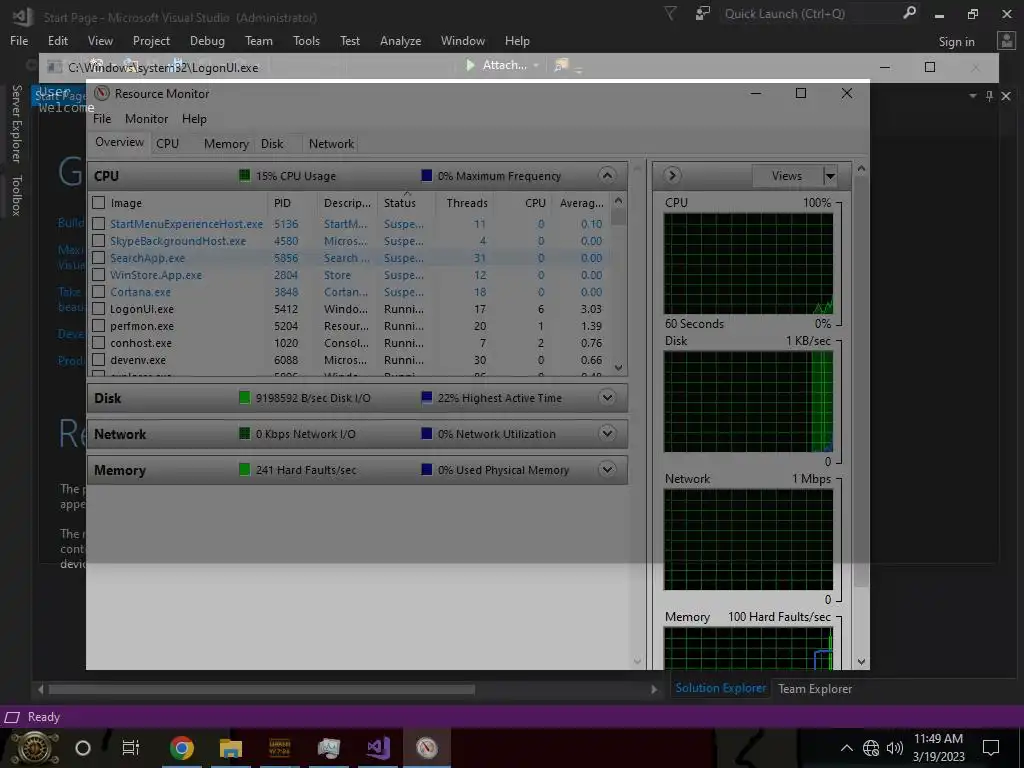This screenshot has height=768, width=1024.
Task: Click the account avatar icon near Sign in
Action: (1006, 41)
